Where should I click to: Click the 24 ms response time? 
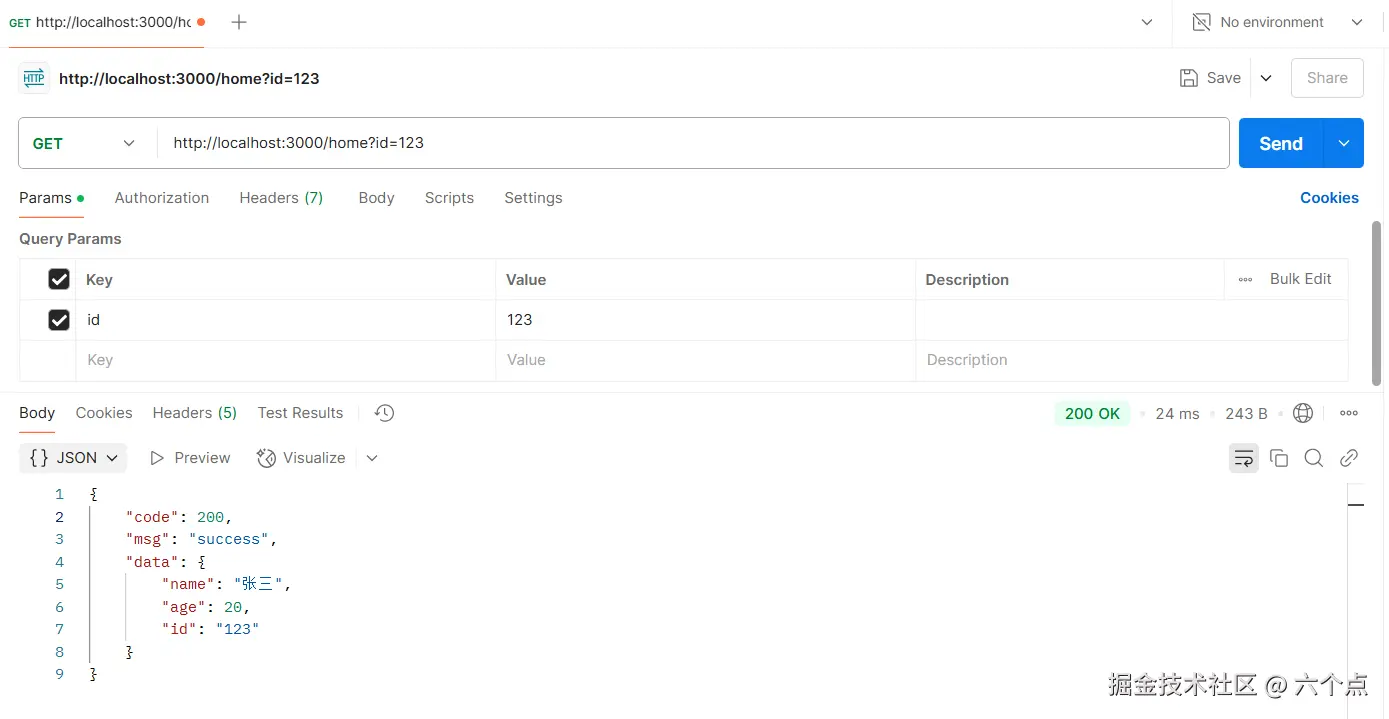(x=1177, y=413)
